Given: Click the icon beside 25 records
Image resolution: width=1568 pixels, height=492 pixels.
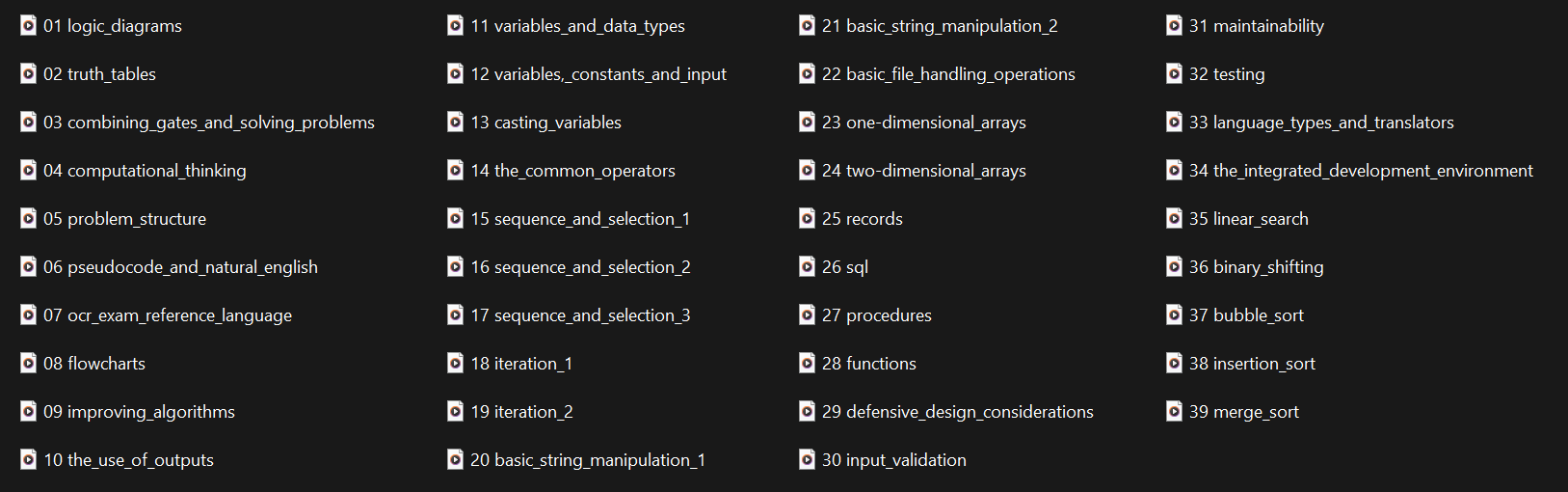Looking at the screenshot, I should [807, 218].
